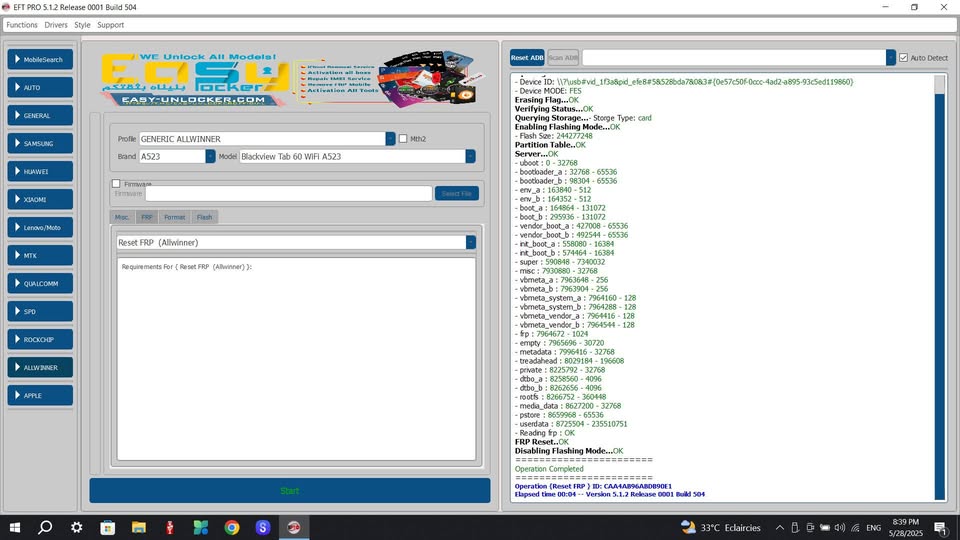Viewport: 960px width, 540px height.
Task: Open the AUTO sidebar section
Action: click(x=40, y=88)
